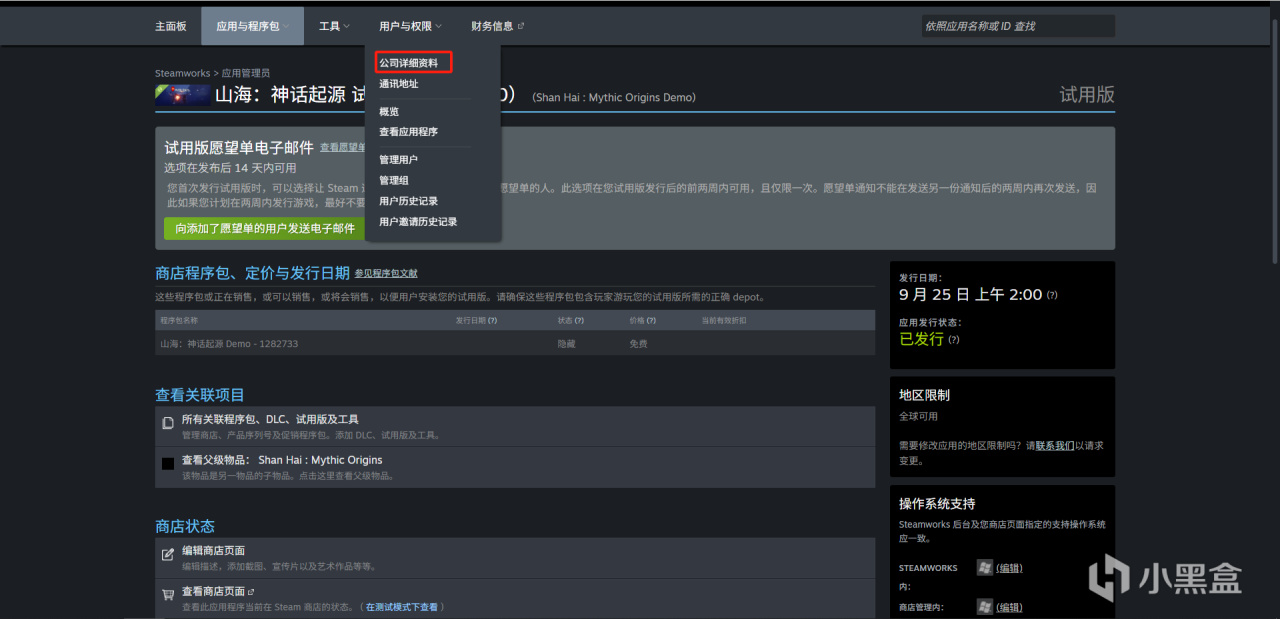Click the 9 月 25 日 上午 2:00 release date
The image size is (1280, 619).
point(970,295)
